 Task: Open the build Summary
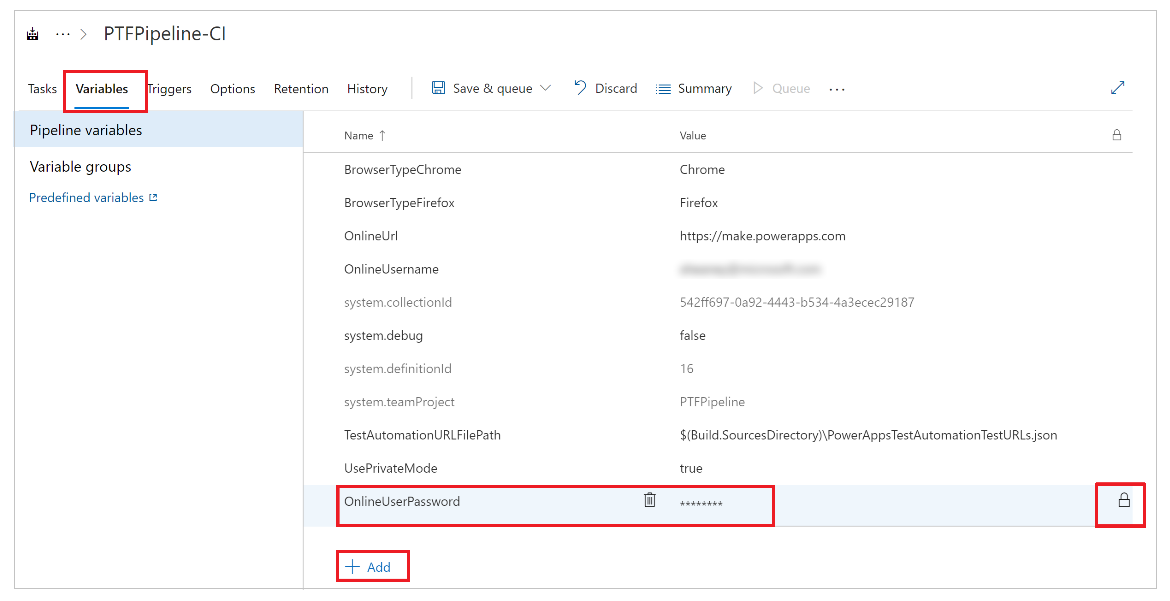[693, 89]
